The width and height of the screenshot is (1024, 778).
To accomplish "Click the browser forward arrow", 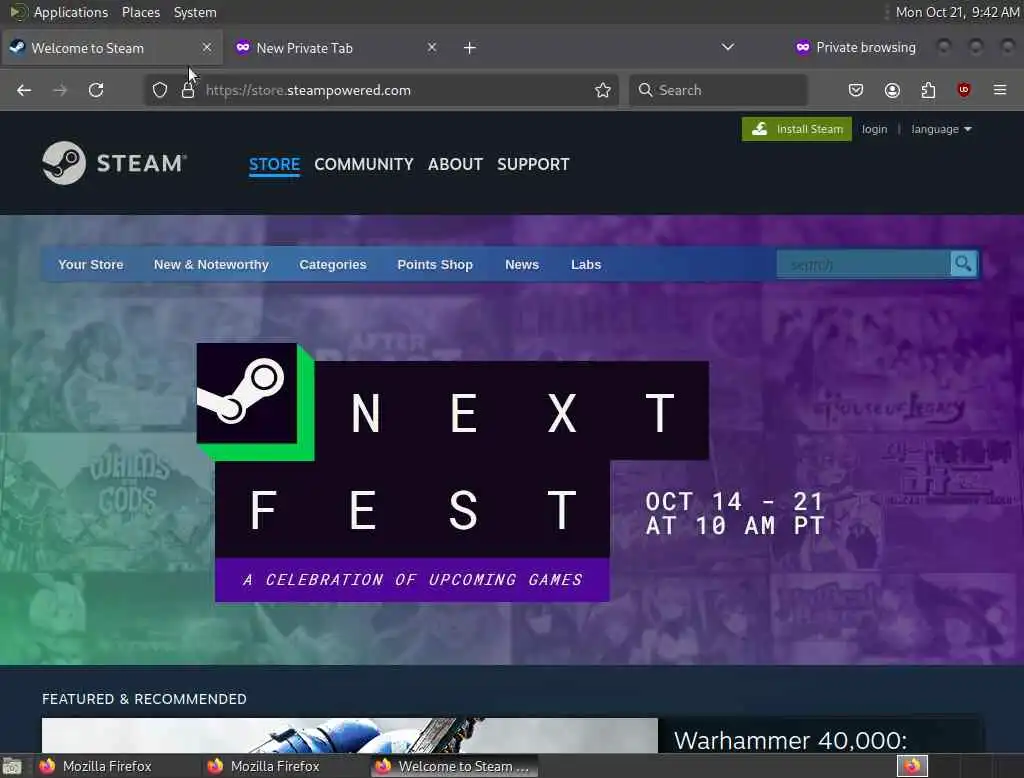I will pos(60,90).
